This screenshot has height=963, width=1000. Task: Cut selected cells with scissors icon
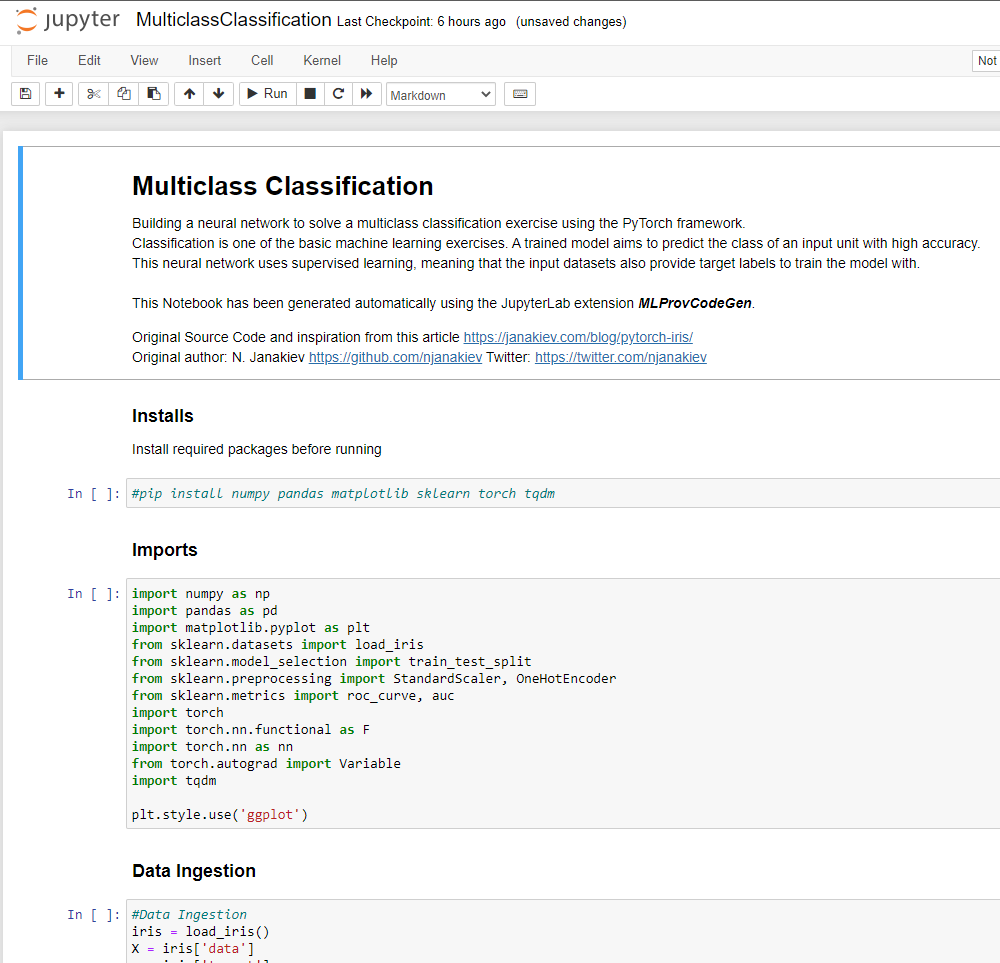point(94,94)
